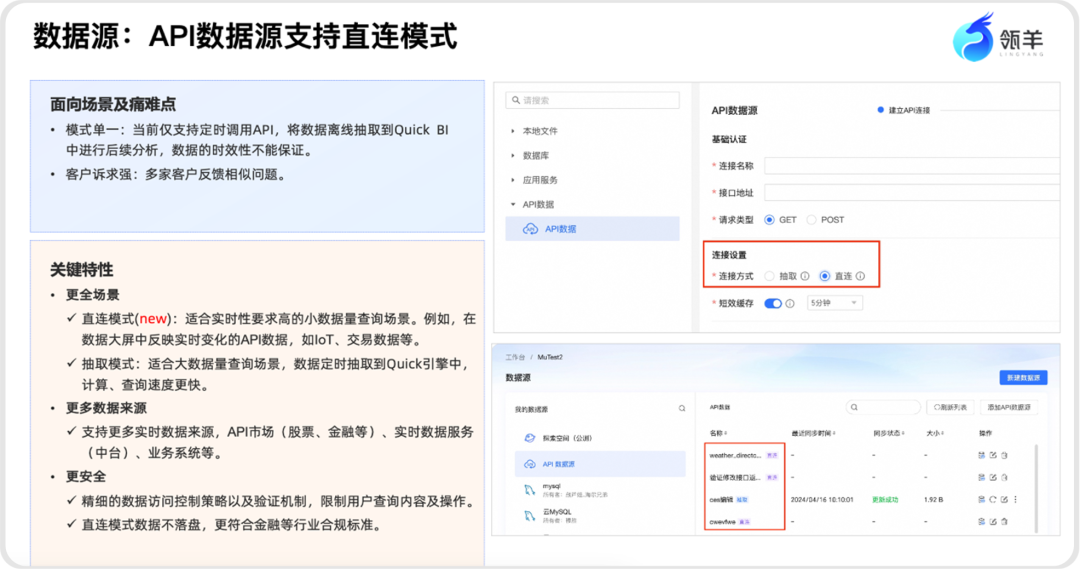Click search field in API数据 table toolbar
The height and width of the screenshot is (569, 1080).
[883, 407]
